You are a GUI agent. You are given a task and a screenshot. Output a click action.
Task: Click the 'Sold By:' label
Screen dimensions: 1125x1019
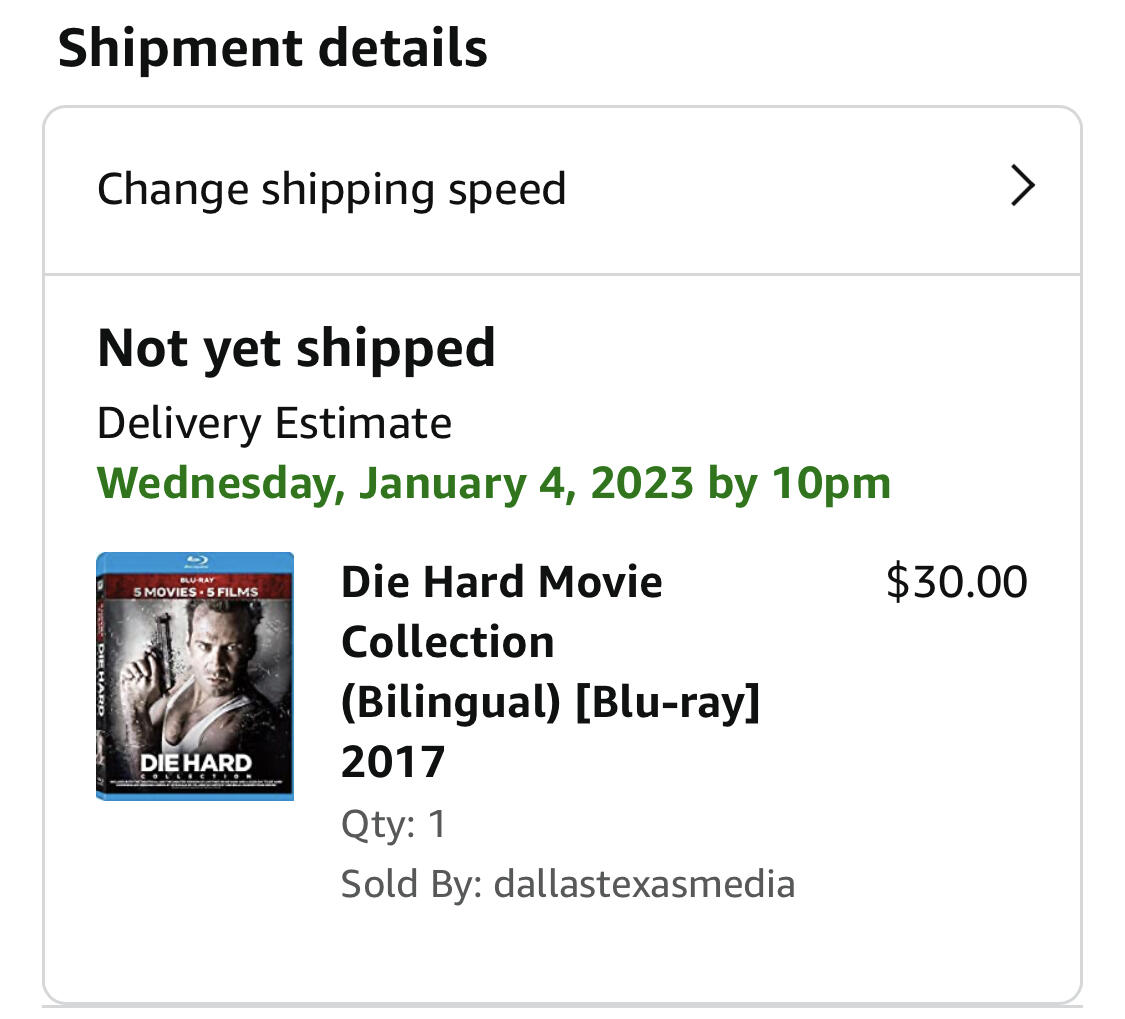(x=412, y=884)
